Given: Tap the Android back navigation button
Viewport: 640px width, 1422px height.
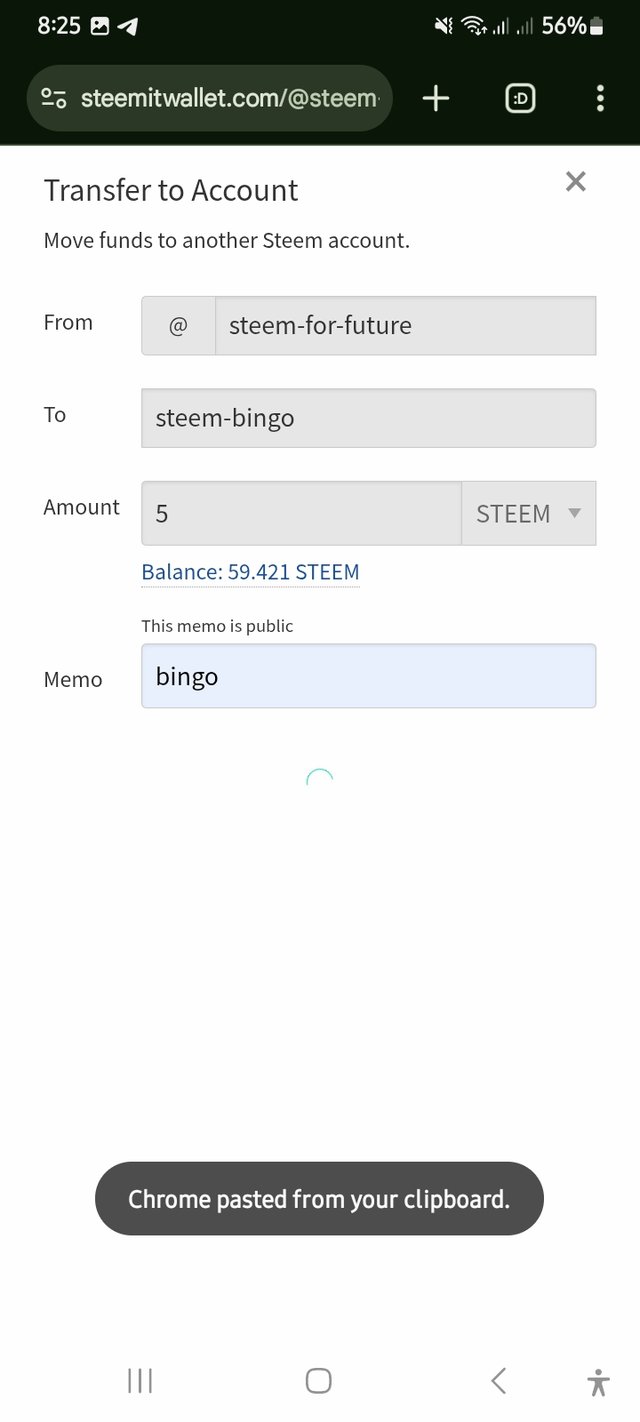Looking at the screenshot, I should pyautogui.click(x=498, y=1381).
